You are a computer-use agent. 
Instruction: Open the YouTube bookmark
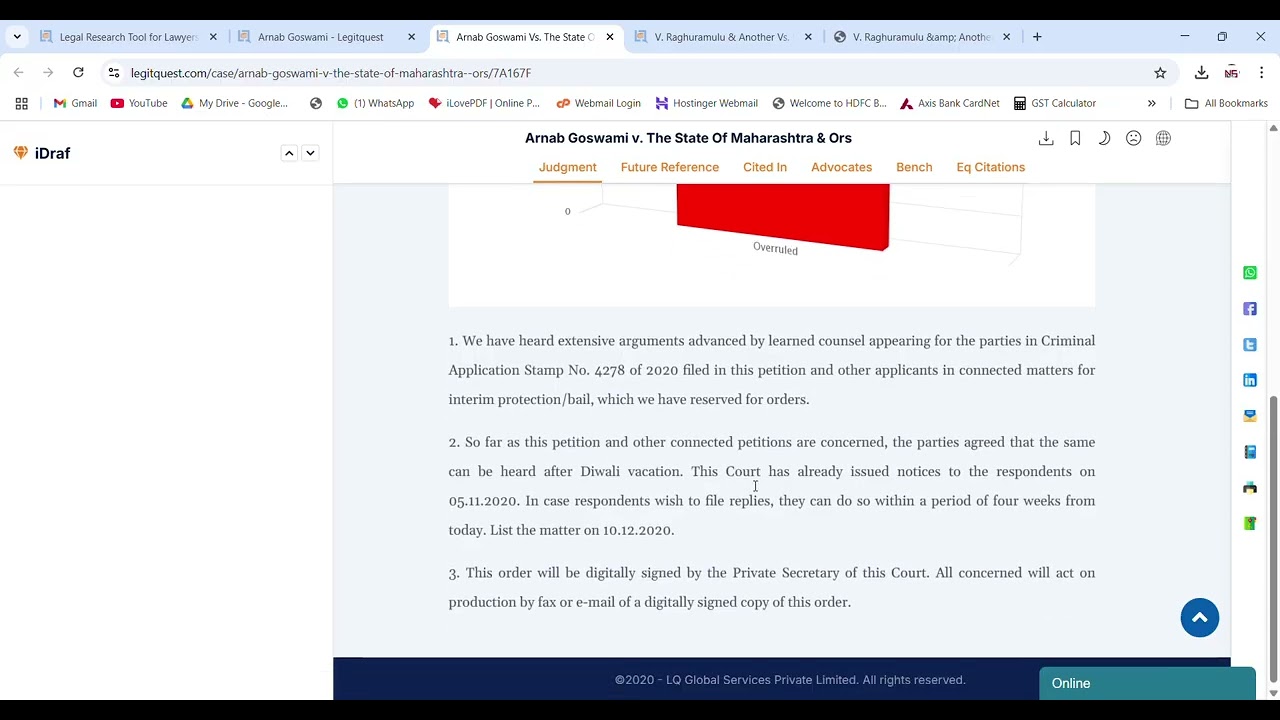point(138,103)
